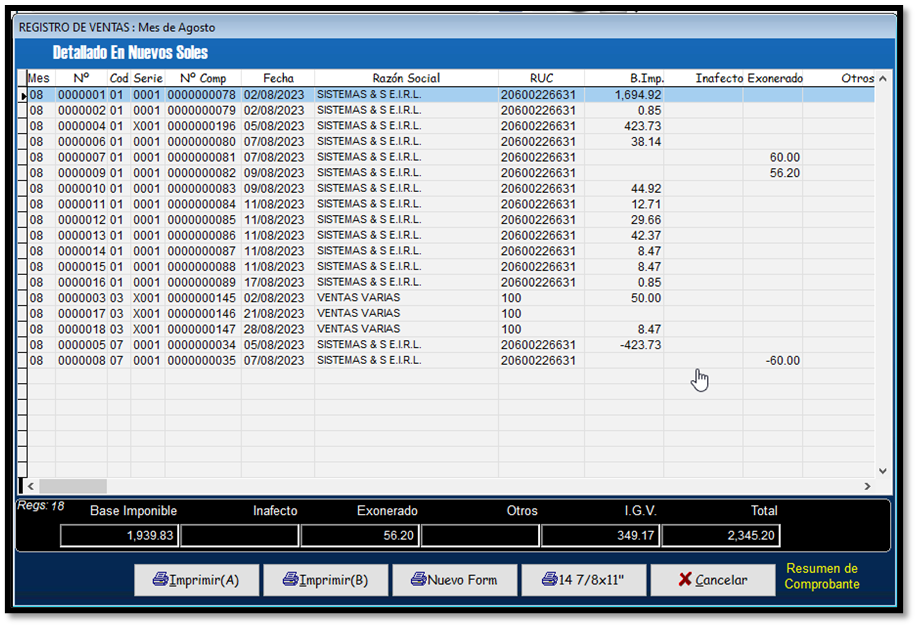Select the cell with value -423.73
This screenshot has width=916, height=626.
click(624, 345)
